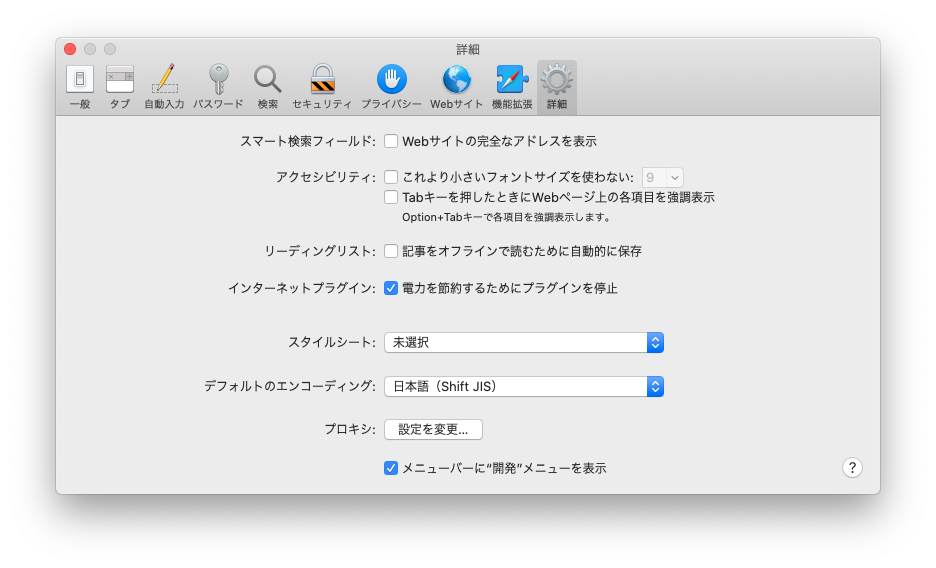This screenshot has width=936, height=568.
Task: Open the help question mark button
Action: point(852,468)
